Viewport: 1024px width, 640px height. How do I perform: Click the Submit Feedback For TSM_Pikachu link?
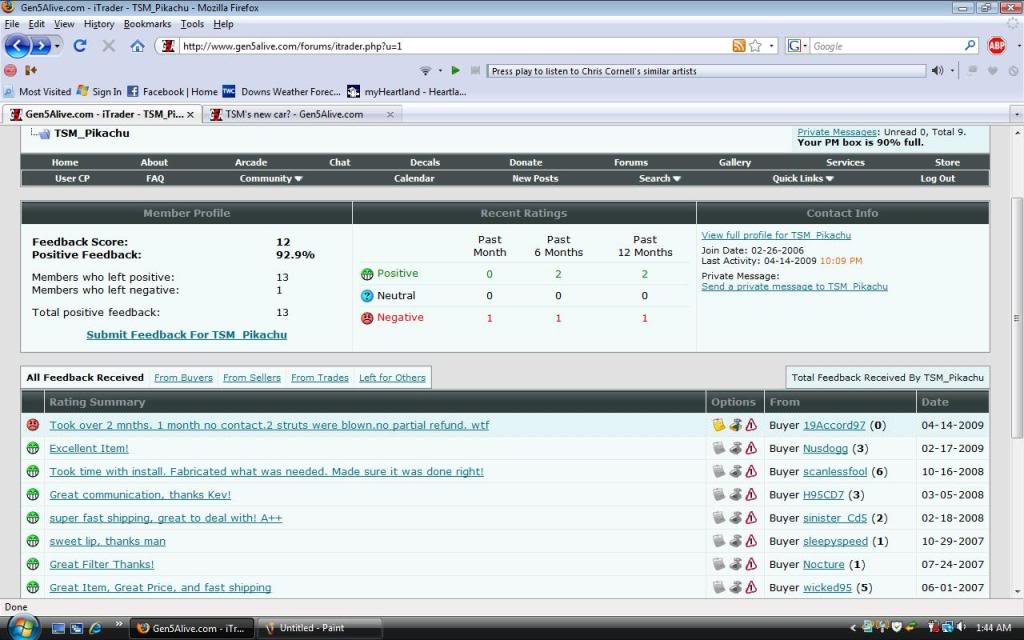186,335
